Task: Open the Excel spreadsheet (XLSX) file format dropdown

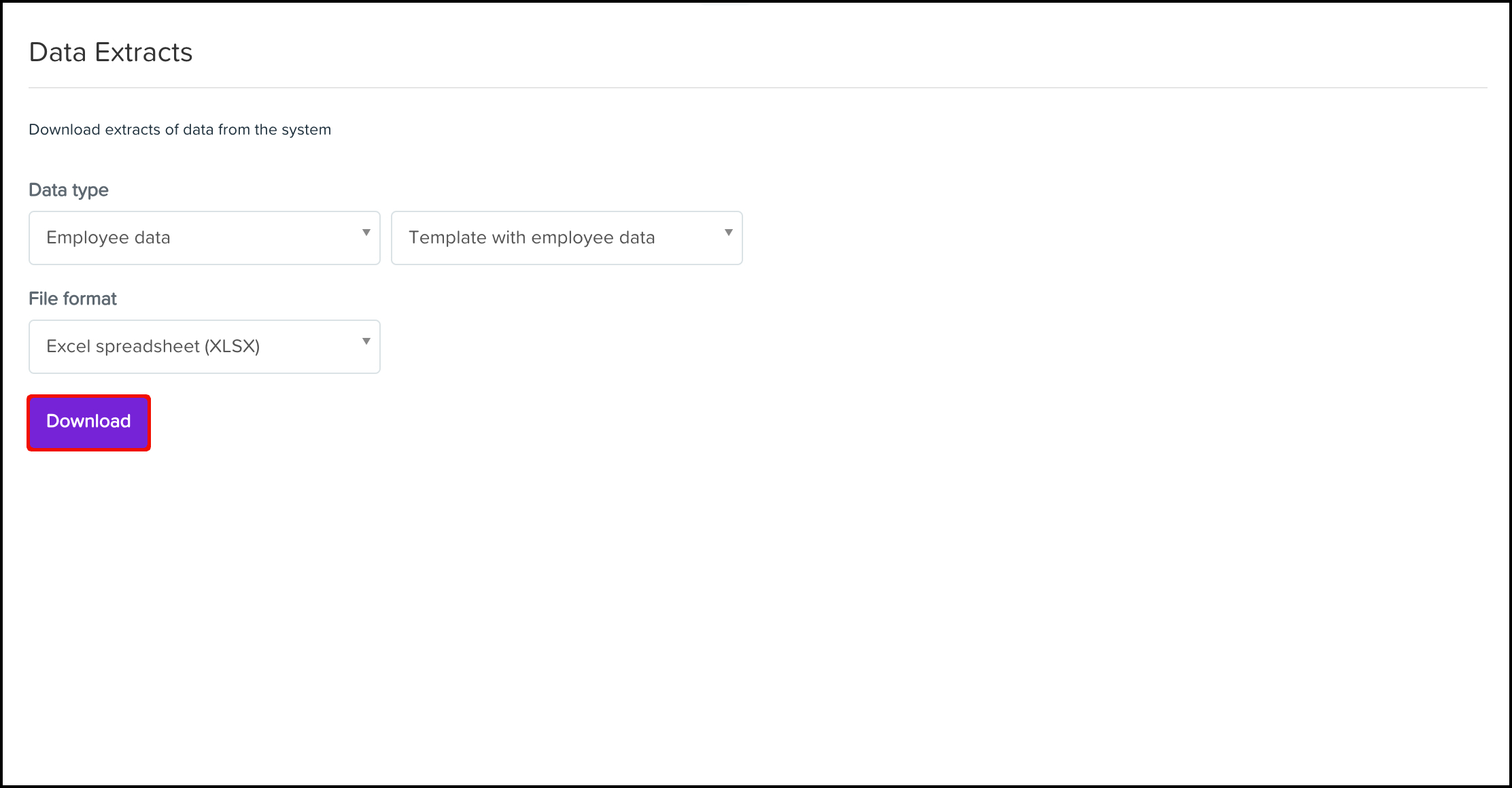Action: 204,346
